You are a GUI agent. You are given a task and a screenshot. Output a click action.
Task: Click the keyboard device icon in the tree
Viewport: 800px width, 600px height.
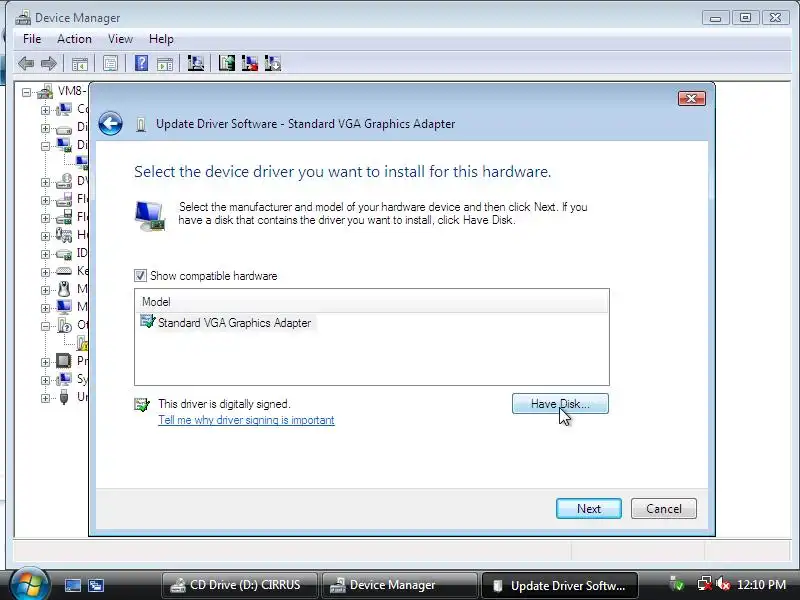(x=64, y=271)
